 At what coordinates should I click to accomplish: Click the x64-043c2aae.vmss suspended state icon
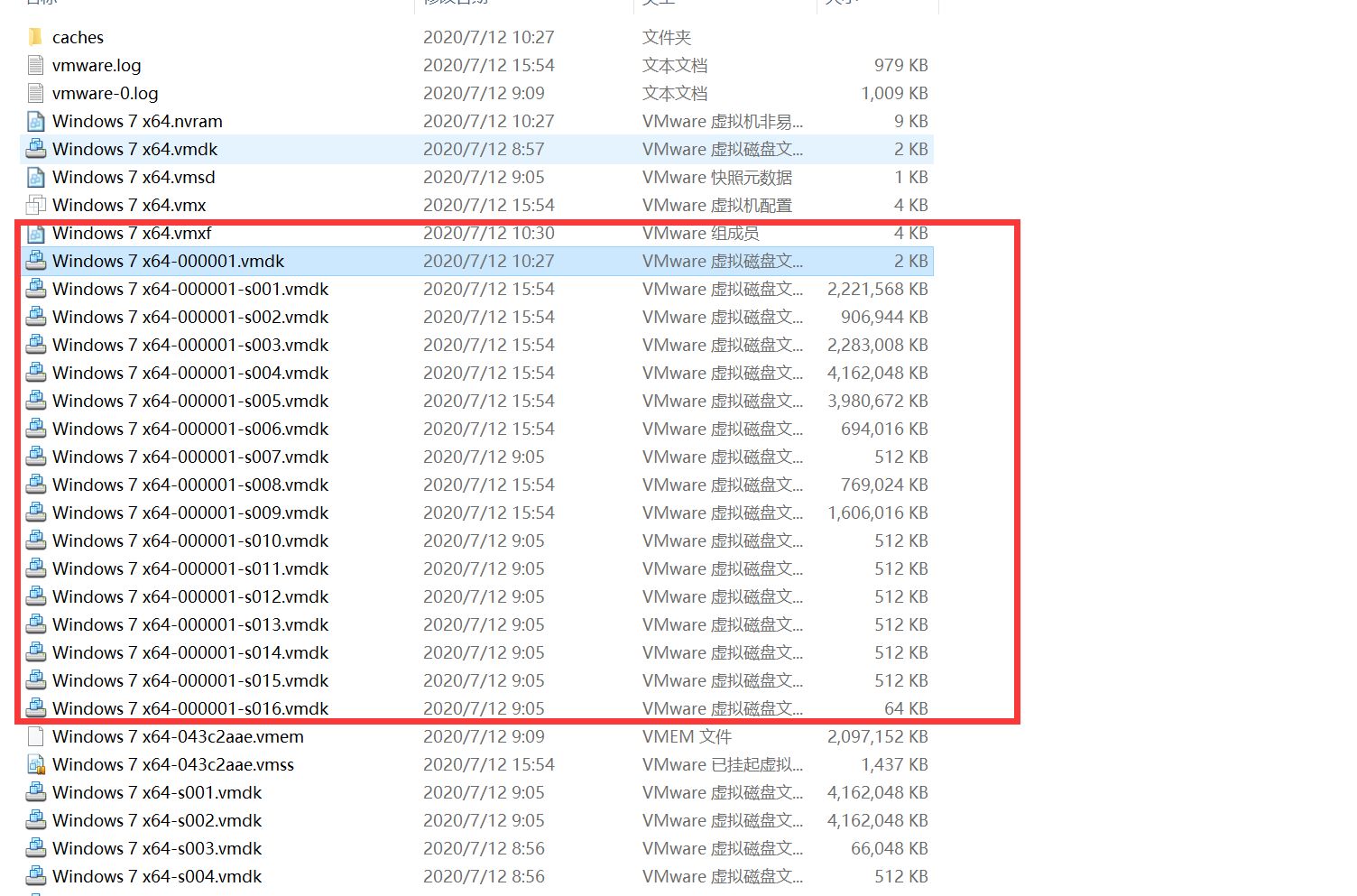pos(35,764)
